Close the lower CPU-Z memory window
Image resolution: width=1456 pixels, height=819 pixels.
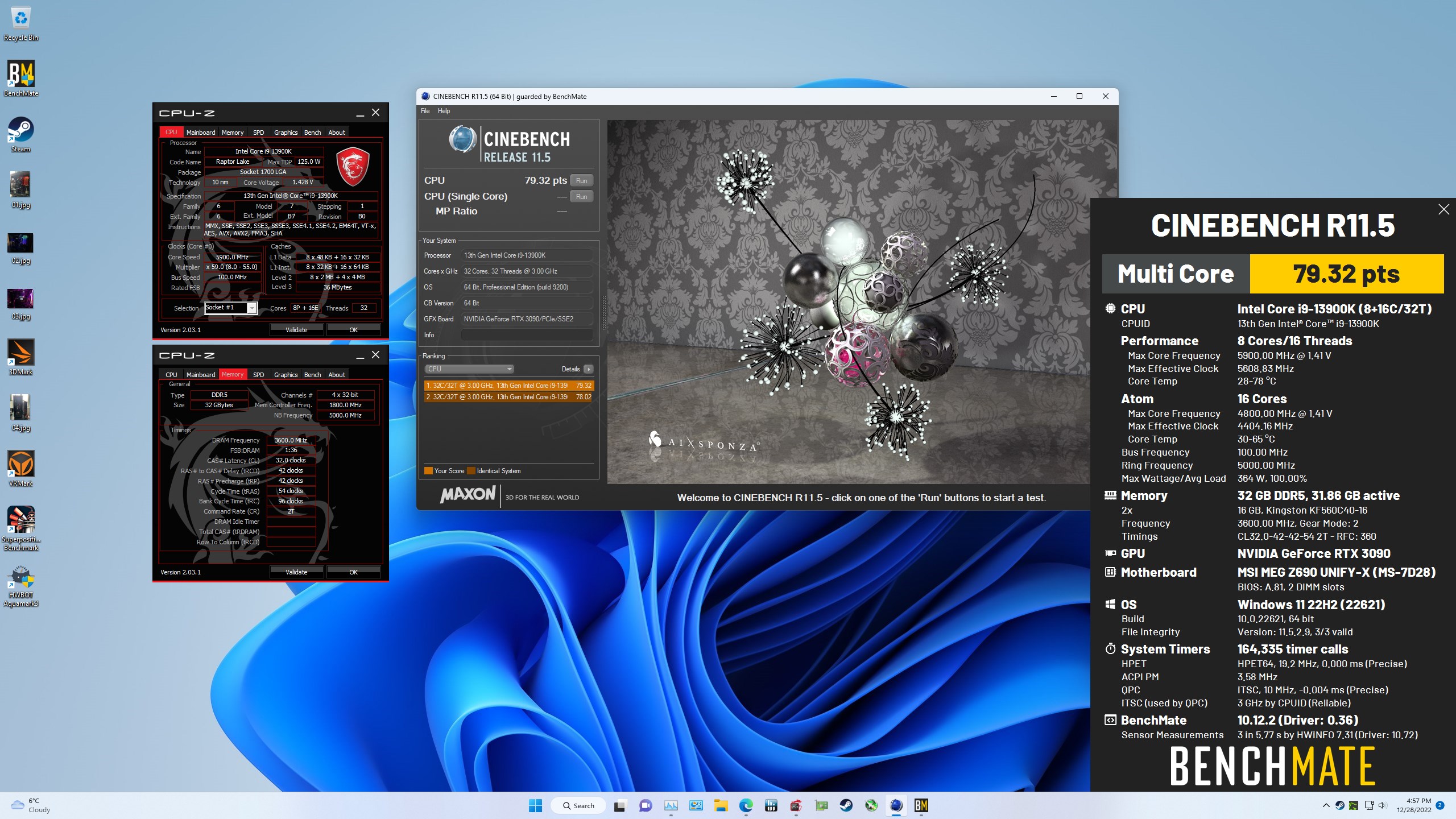[375, 355]
